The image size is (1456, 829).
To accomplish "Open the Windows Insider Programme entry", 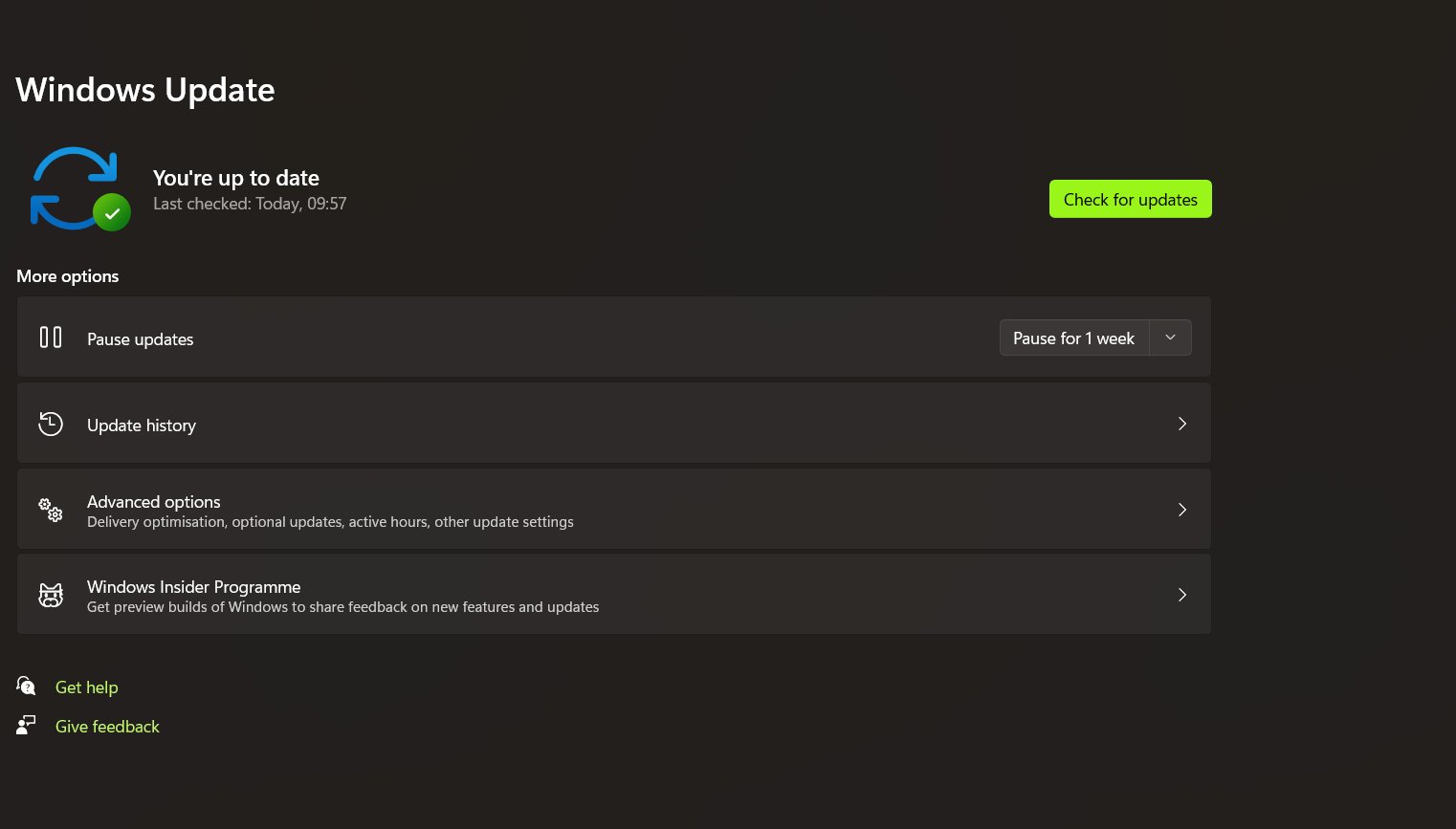I will tap(614, 594).
